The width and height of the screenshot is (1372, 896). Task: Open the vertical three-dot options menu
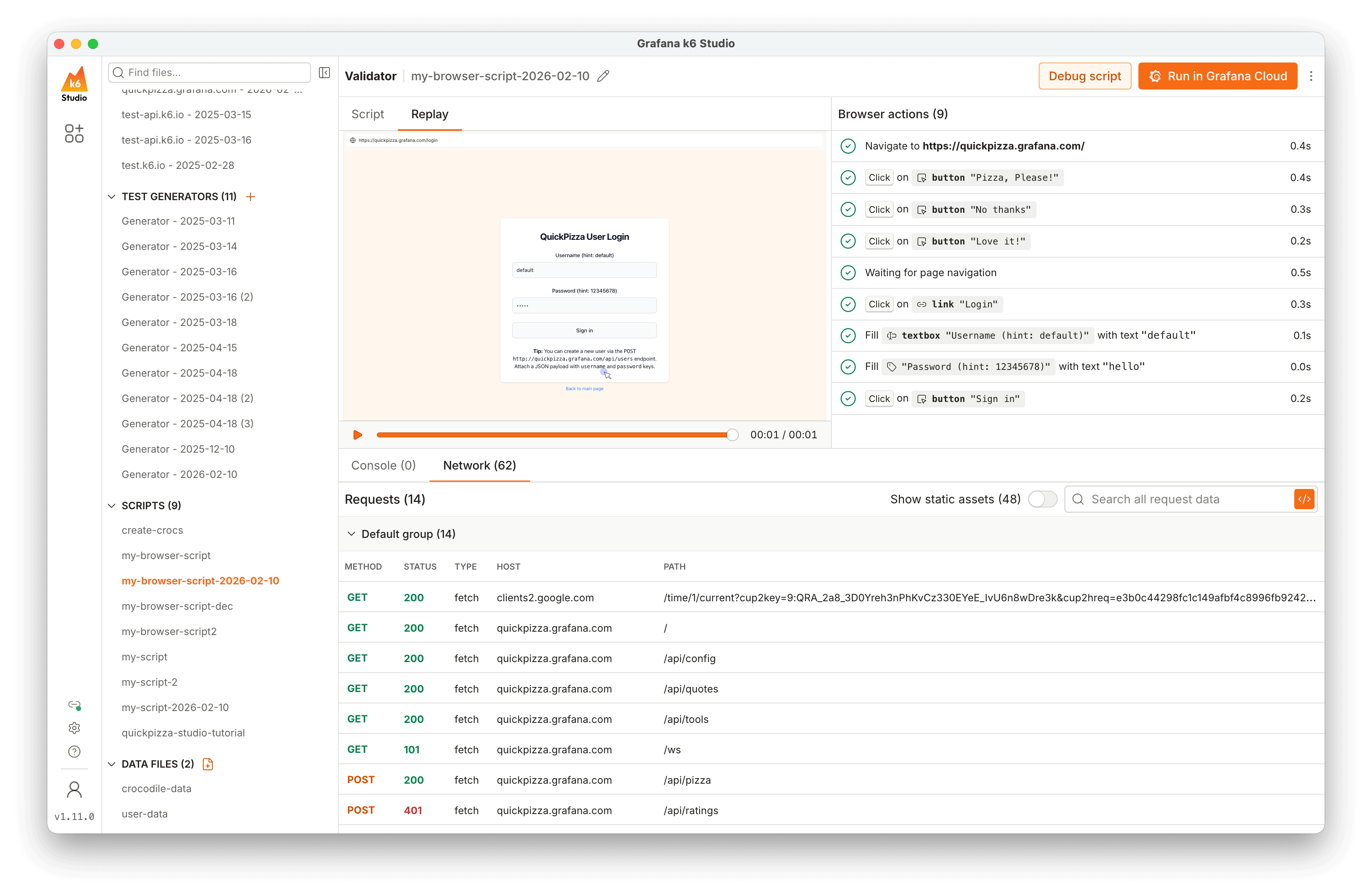pos(1311,76)
